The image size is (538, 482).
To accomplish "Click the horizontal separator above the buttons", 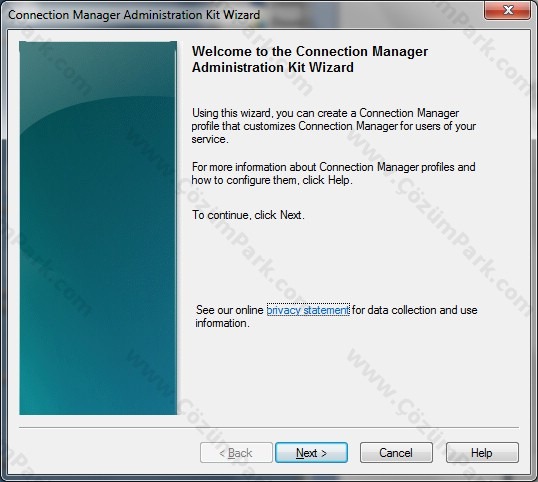I will point(269,428).
